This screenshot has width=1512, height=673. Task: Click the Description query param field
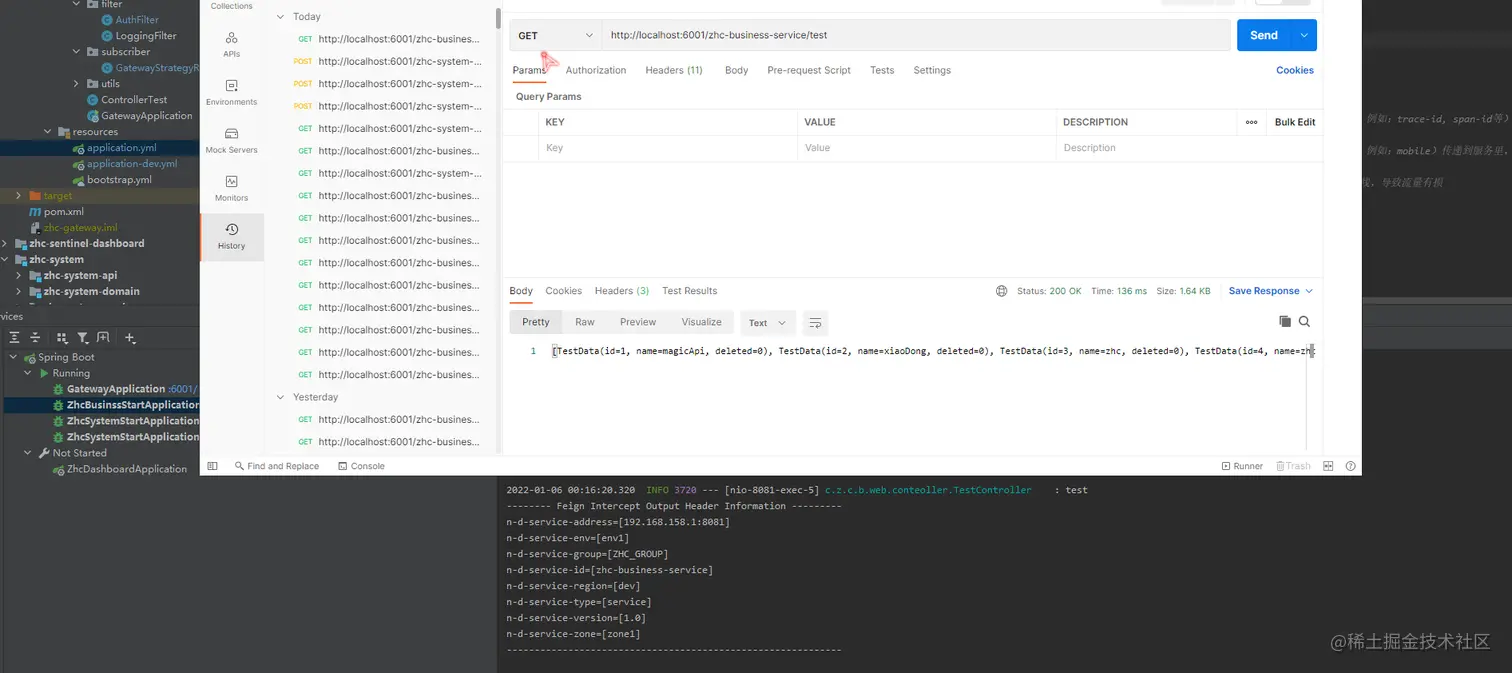click(1188, 148)
